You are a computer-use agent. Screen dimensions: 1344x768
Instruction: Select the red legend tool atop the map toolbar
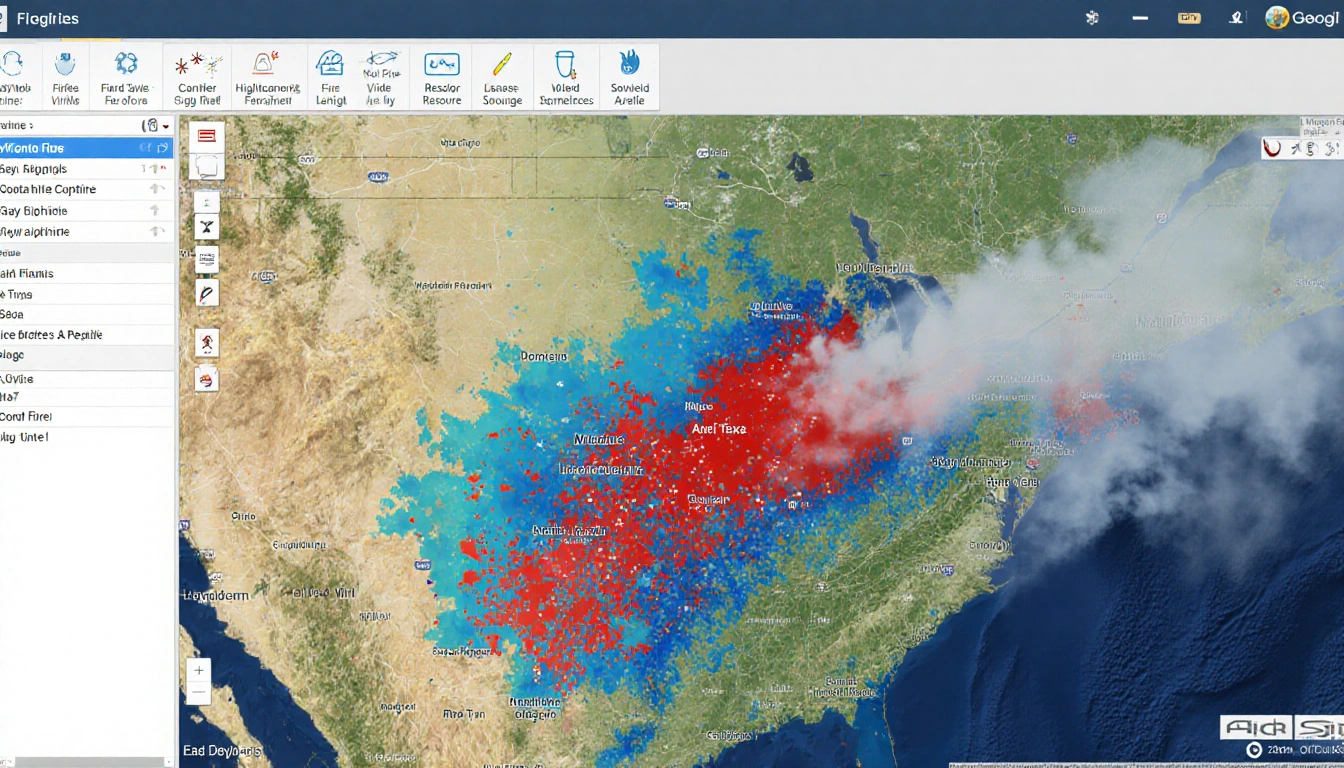(207, 137)
